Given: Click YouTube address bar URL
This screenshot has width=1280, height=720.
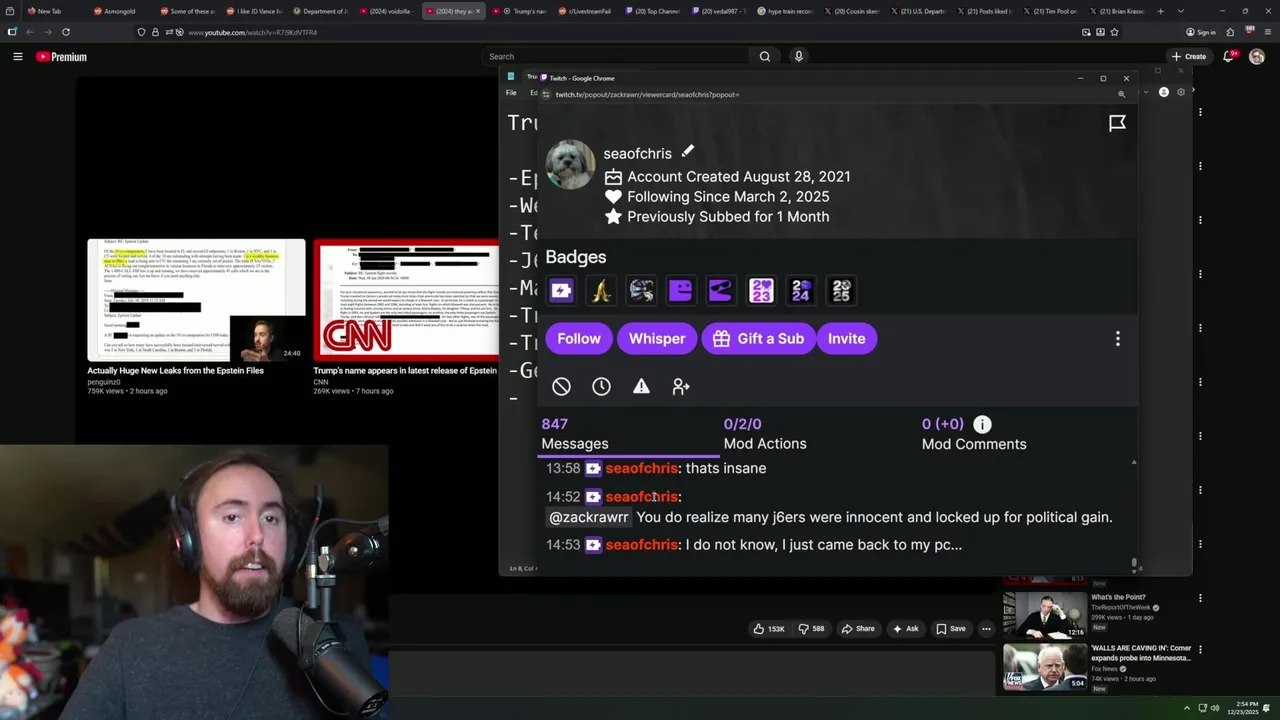Looking at the screenshot, I should pos(253,32).
